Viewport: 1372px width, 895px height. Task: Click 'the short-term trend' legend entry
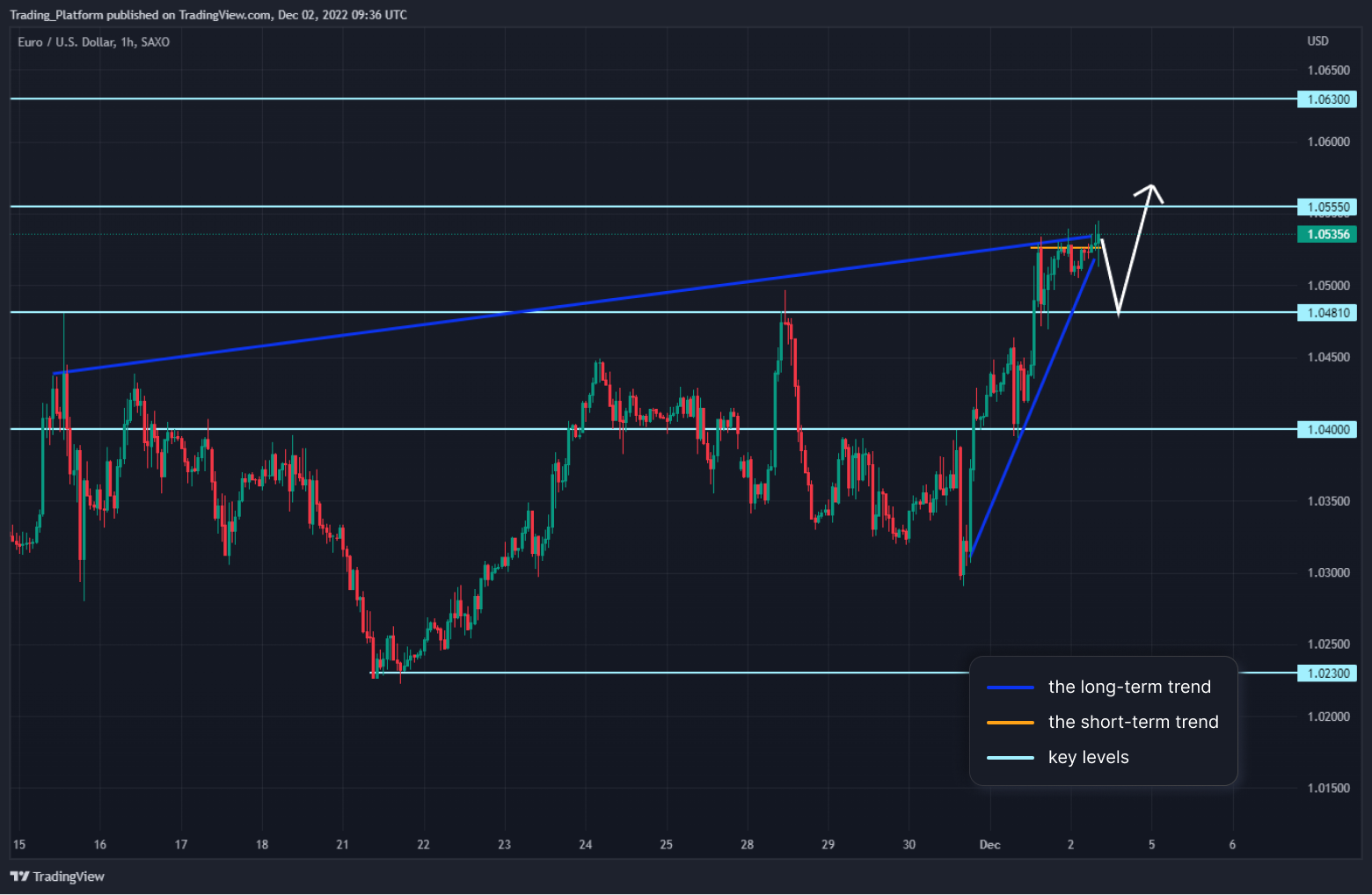(x=1134, y=722)
